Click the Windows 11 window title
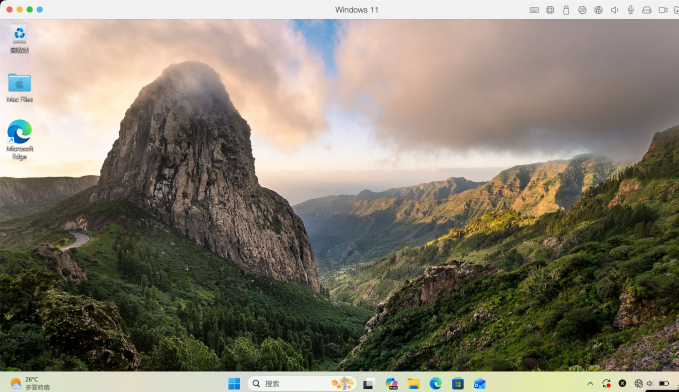The width and height of the screenshot is (679, 392). click(x=356, y=10)
